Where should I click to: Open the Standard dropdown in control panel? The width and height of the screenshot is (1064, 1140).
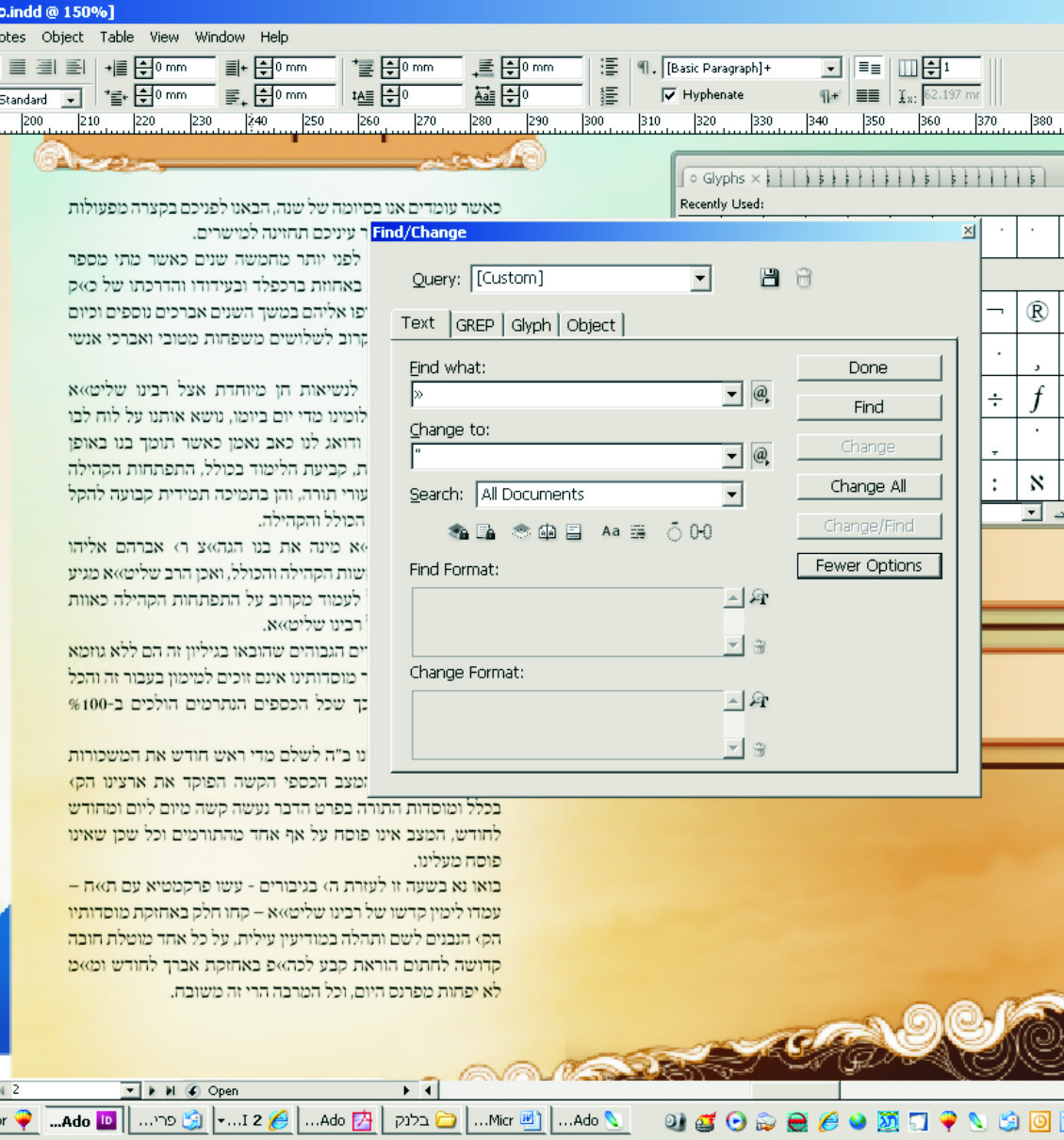click(x=71, y=99)
